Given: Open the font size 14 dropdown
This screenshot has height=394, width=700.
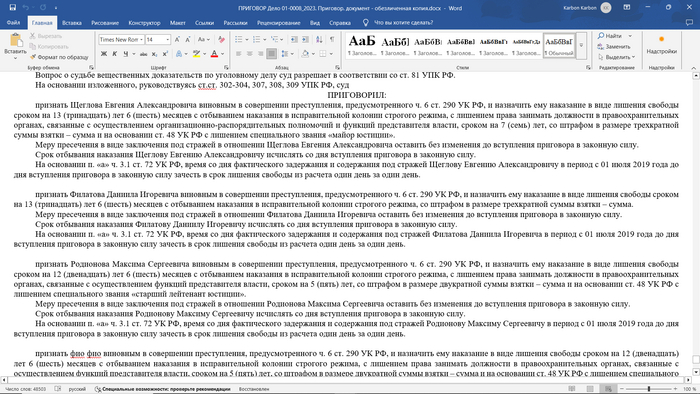Looking at the screenshot, I should 167,40.
